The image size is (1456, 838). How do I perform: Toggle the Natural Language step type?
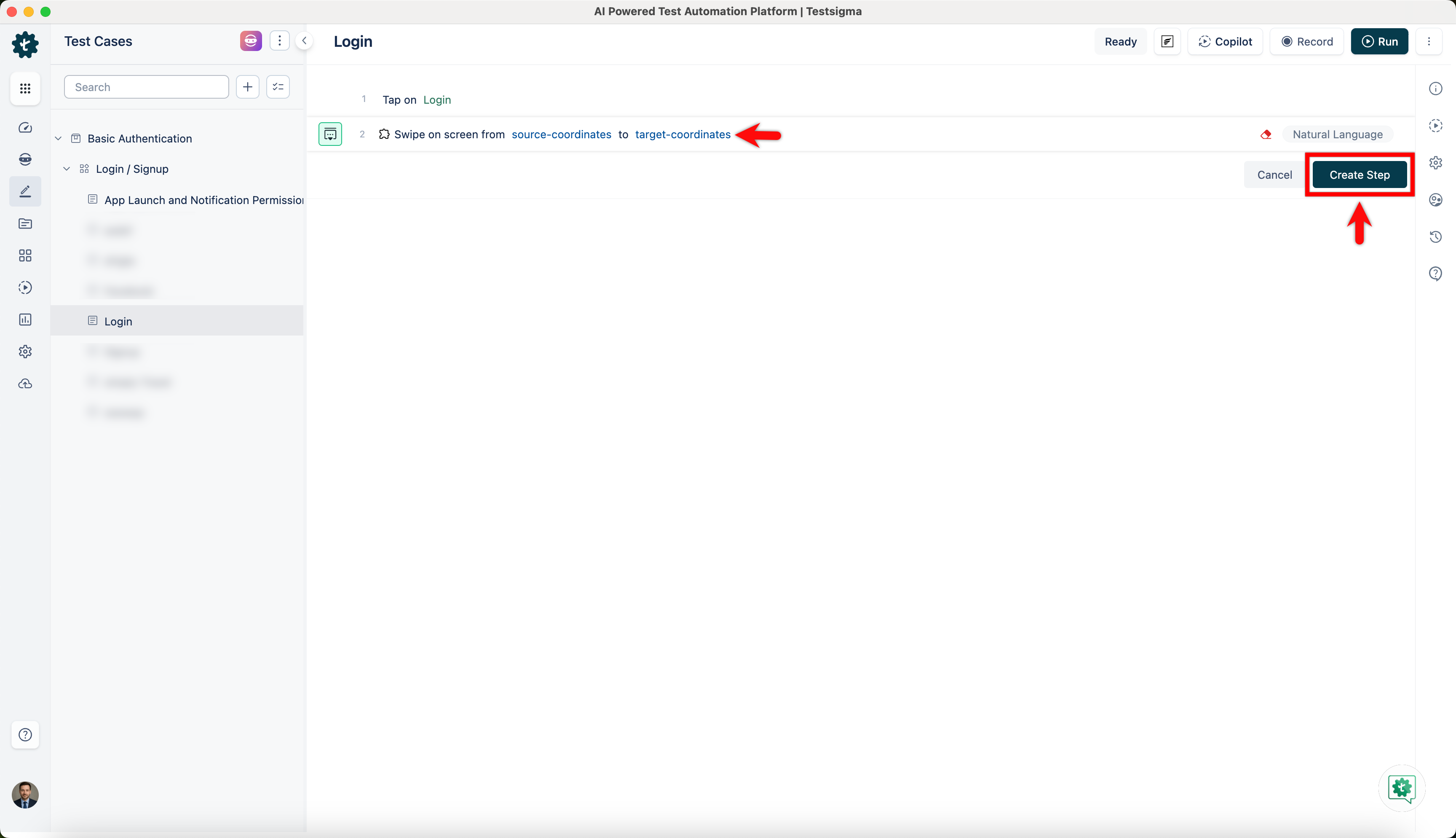tap(1337, 134)
